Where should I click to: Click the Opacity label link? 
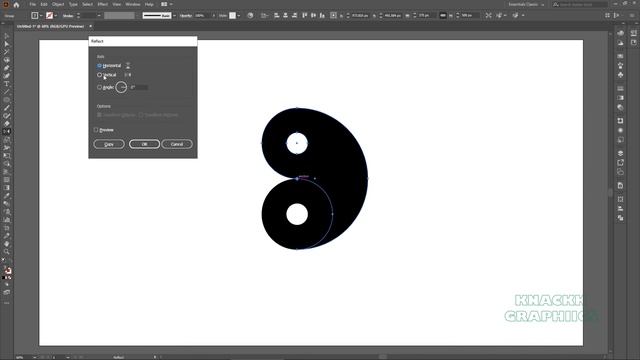point(186,16)
